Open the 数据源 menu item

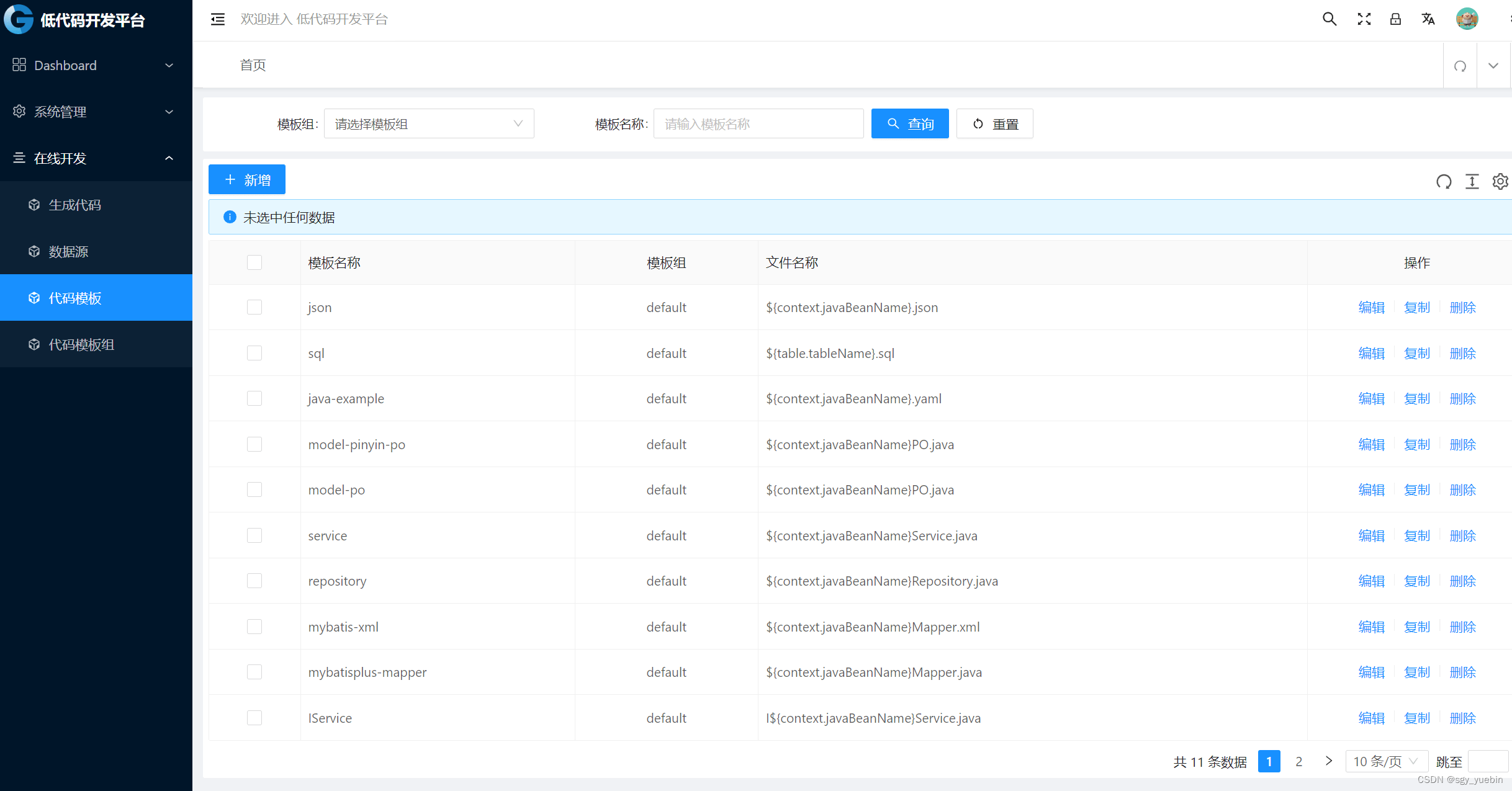click(96, 251)
